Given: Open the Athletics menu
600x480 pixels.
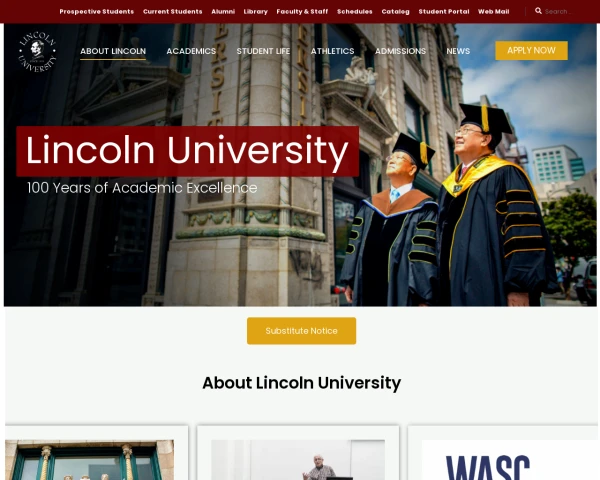Looking at the screenshot, I should coord(332,51).
